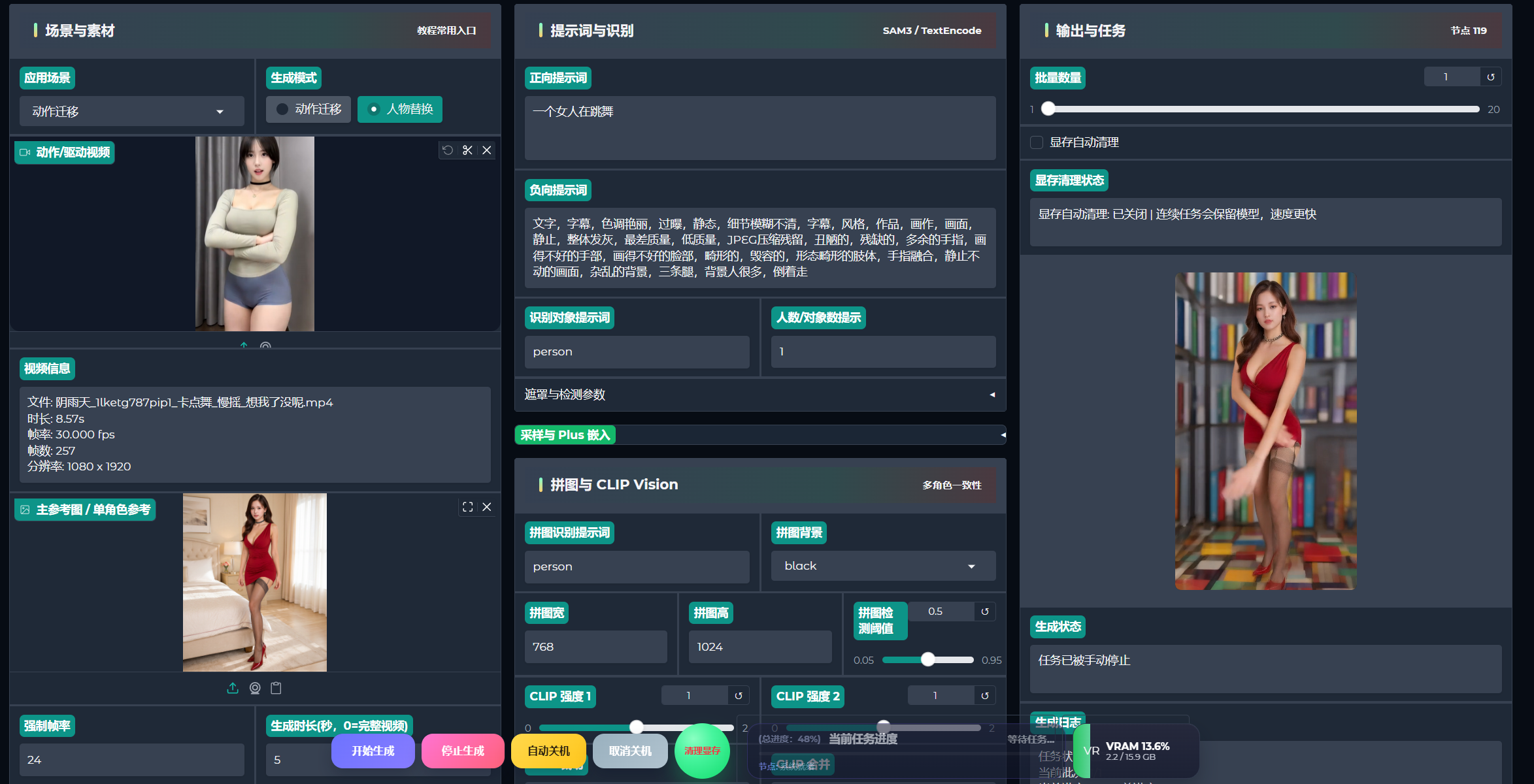Select 人物替换 generation mode
The height and width of the screenshot is (784, 1534).
click(x=400, y=109)
